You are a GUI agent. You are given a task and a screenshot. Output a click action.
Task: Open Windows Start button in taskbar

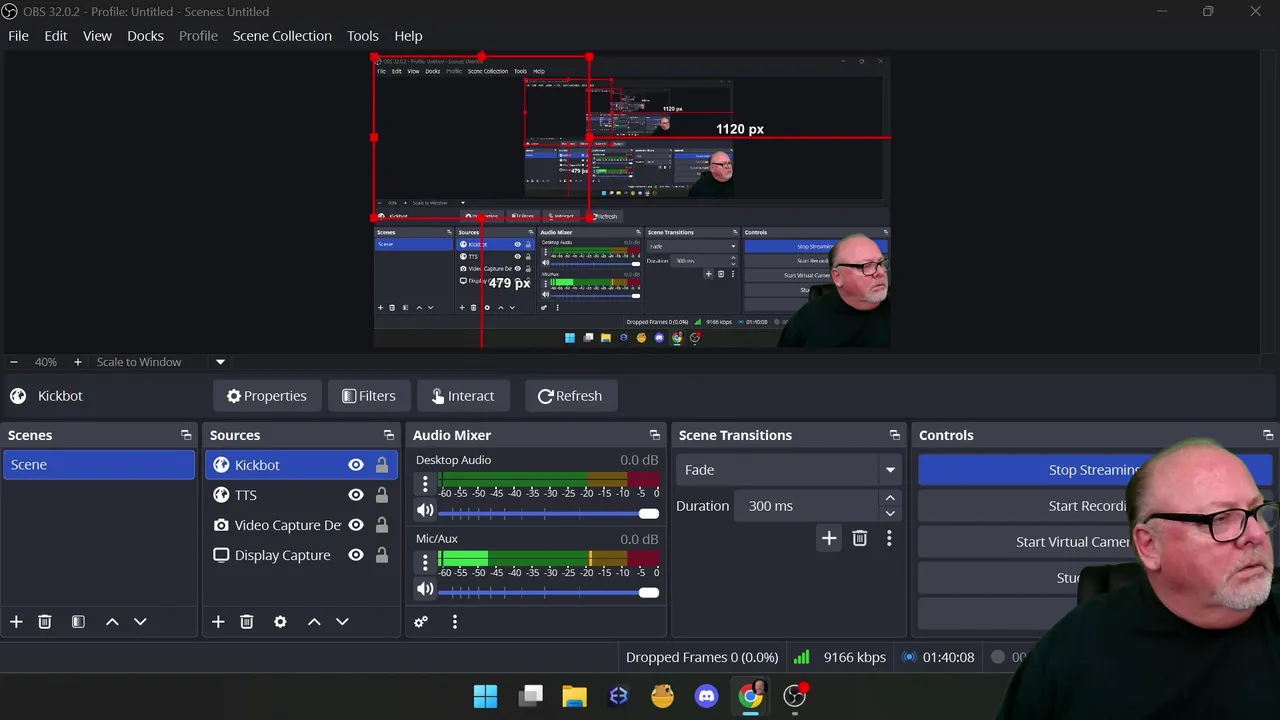(x=485, y=696)
